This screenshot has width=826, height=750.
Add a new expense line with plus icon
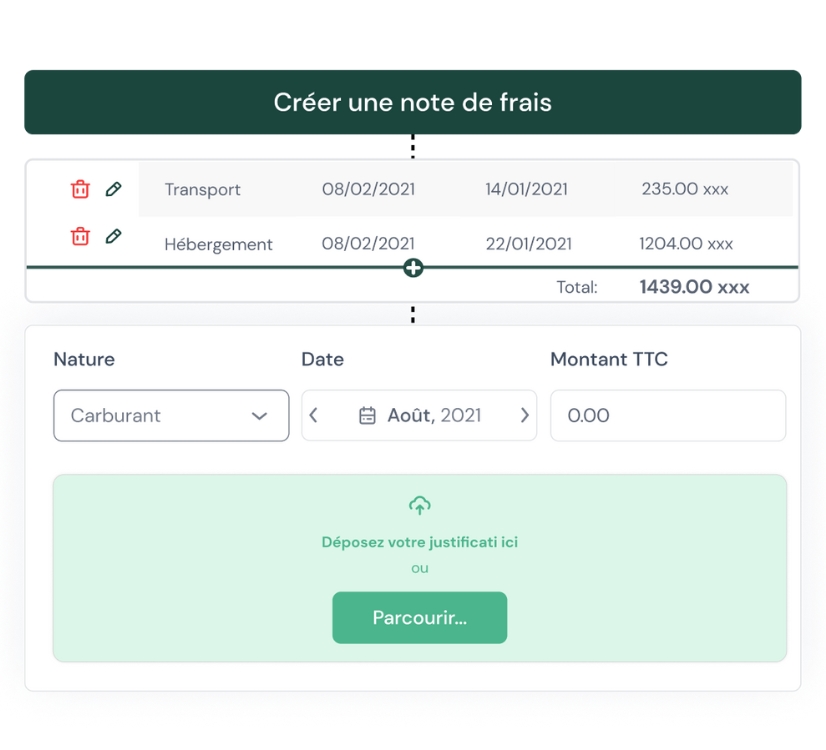413,268
